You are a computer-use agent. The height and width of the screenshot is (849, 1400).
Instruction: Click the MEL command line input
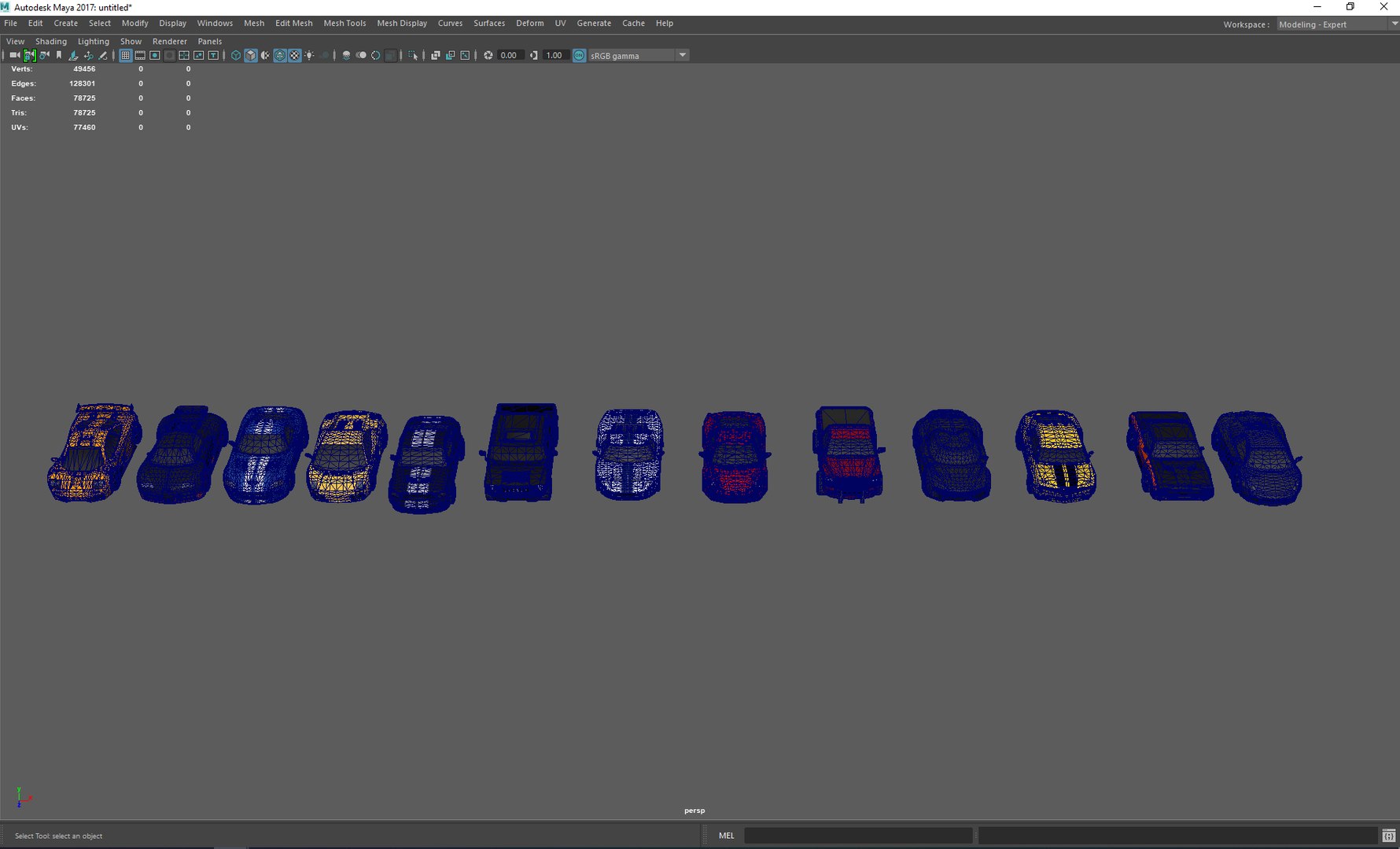858,836
